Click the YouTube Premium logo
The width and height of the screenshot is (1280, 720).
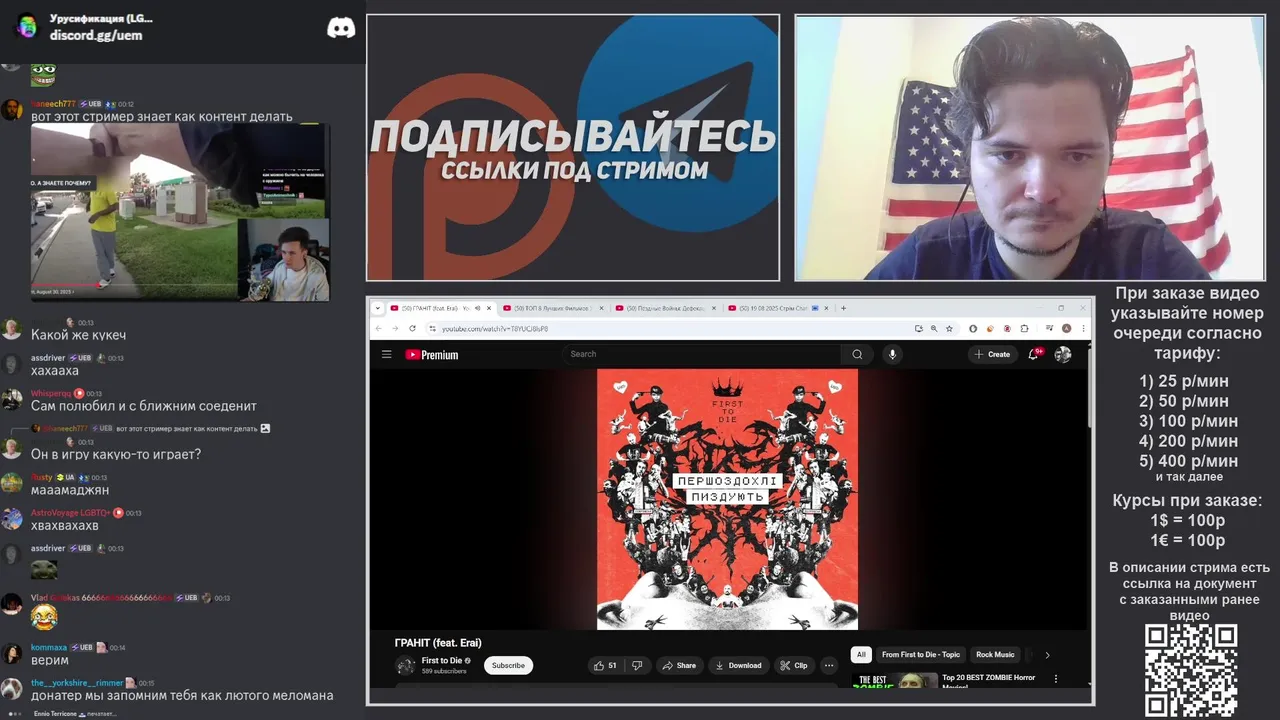pos(432,355)
